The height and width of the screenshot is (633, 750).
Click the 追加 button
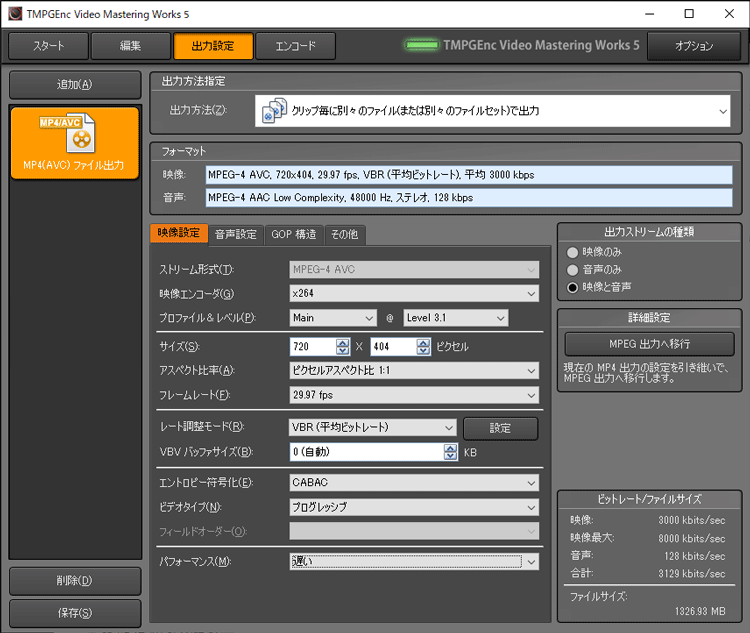point(74,85)
